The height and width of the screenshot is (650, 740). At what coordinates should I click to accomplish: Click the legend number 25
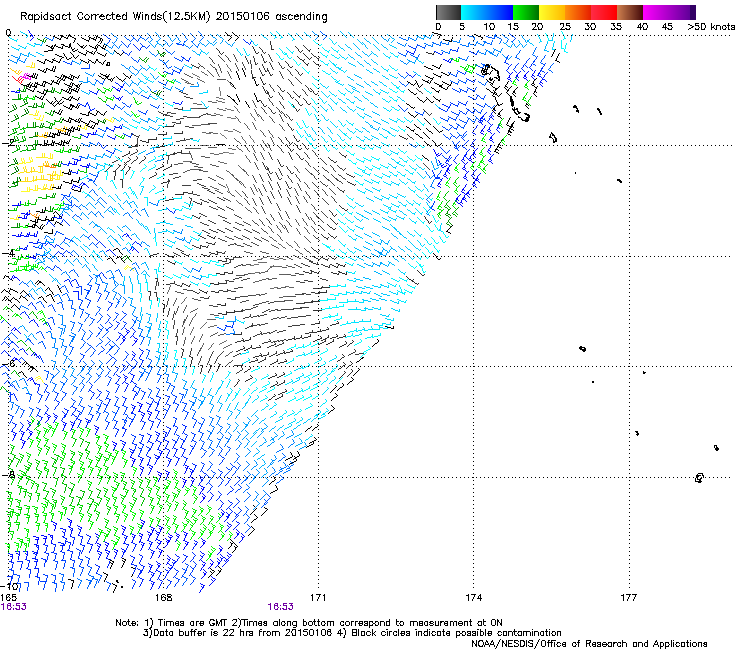pyautogui.click(x=564, y=27)
